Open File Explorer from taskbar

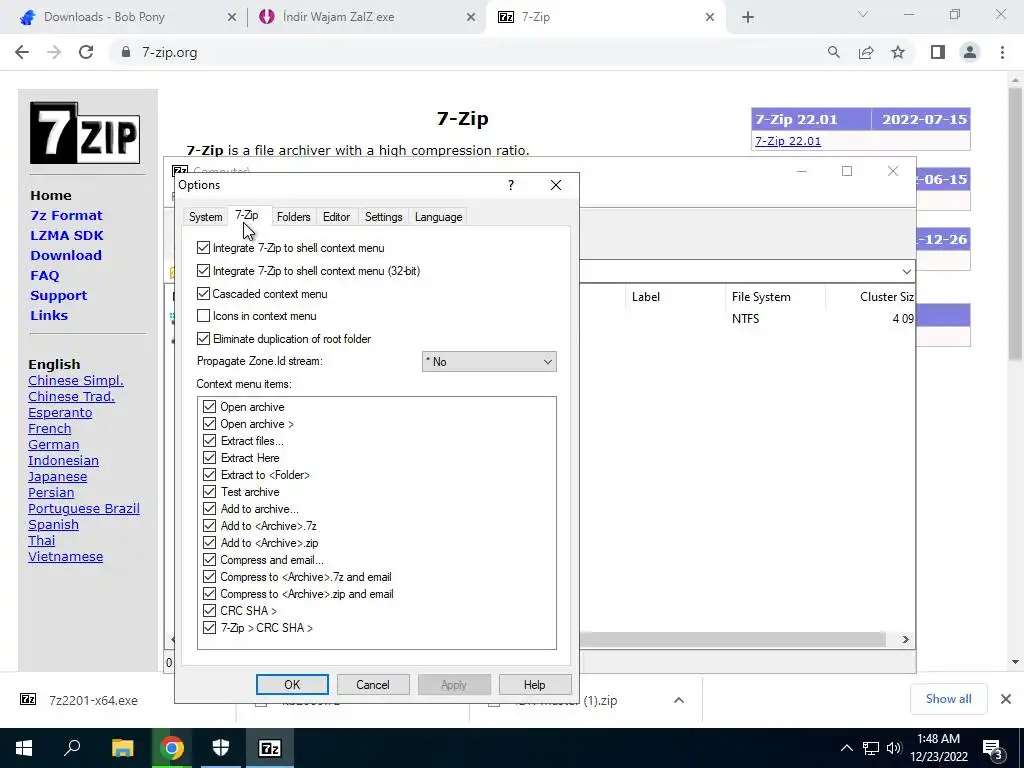pos(122,748)
